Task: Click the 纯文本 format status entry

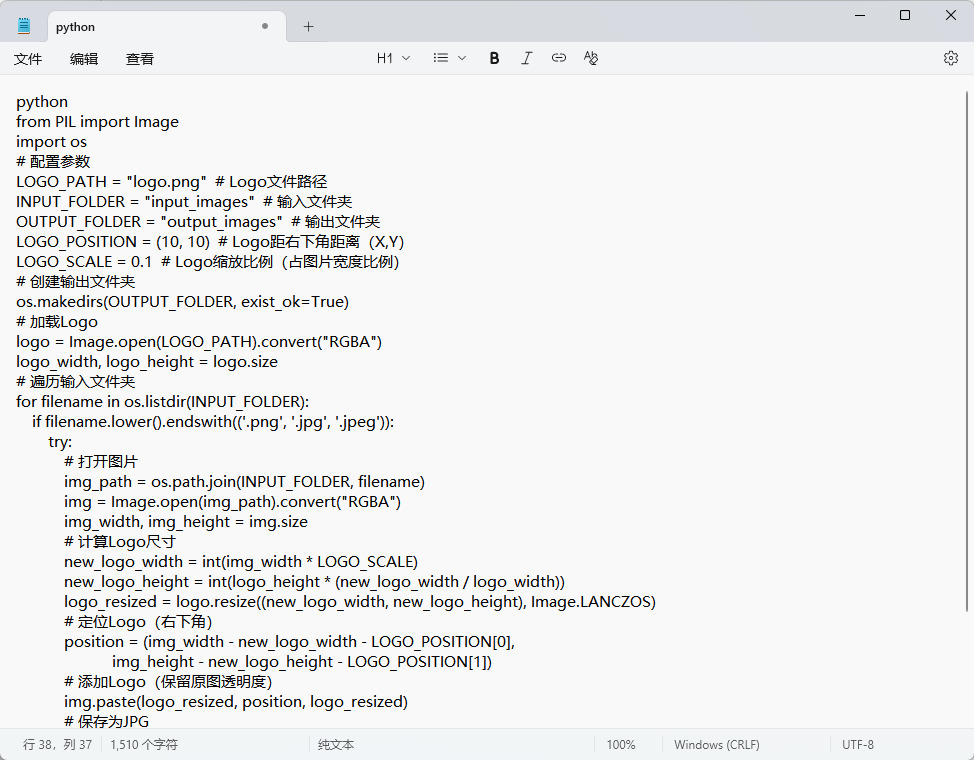Action: (x=336, y=744)
